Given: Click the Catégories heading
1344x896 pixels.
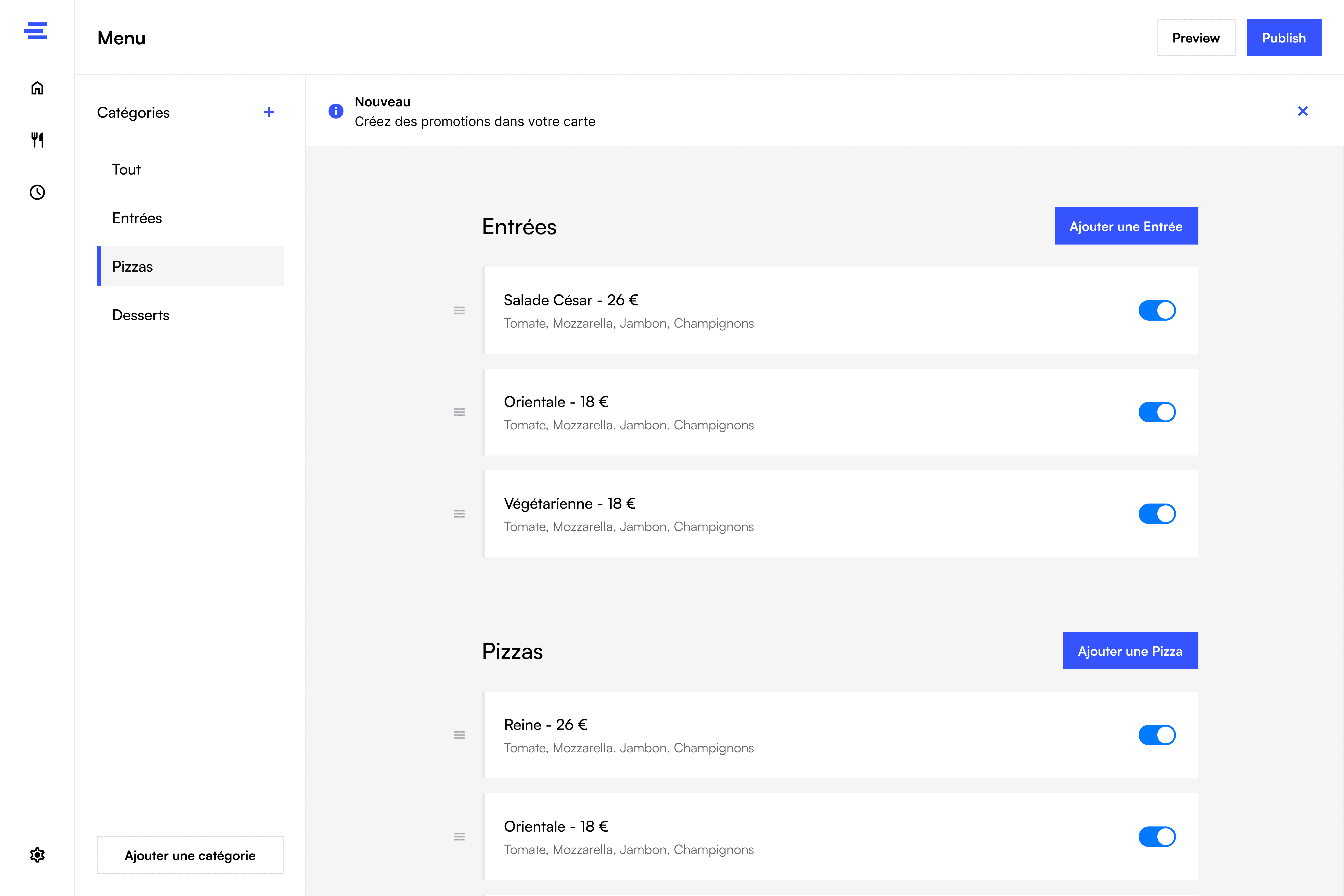Looking at the screenshot, I should coord(133,112).
